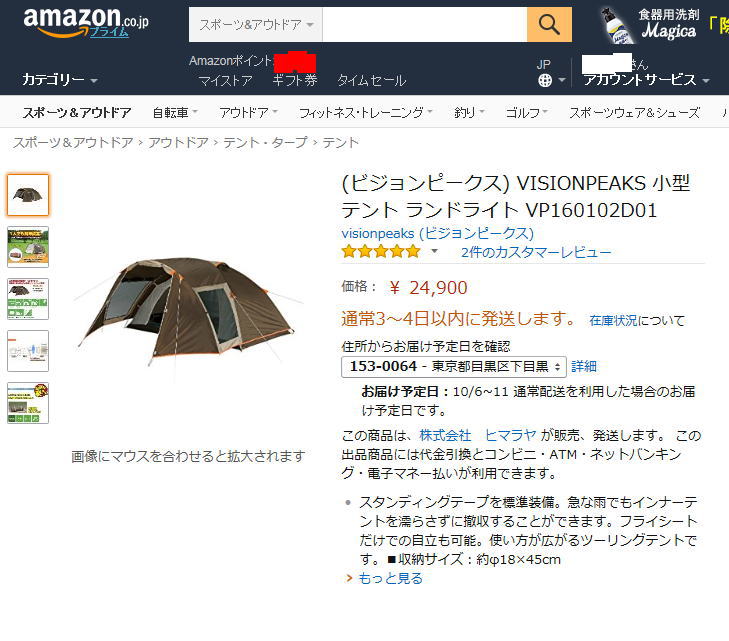Select the first tent thumbnail

point(28,195)
